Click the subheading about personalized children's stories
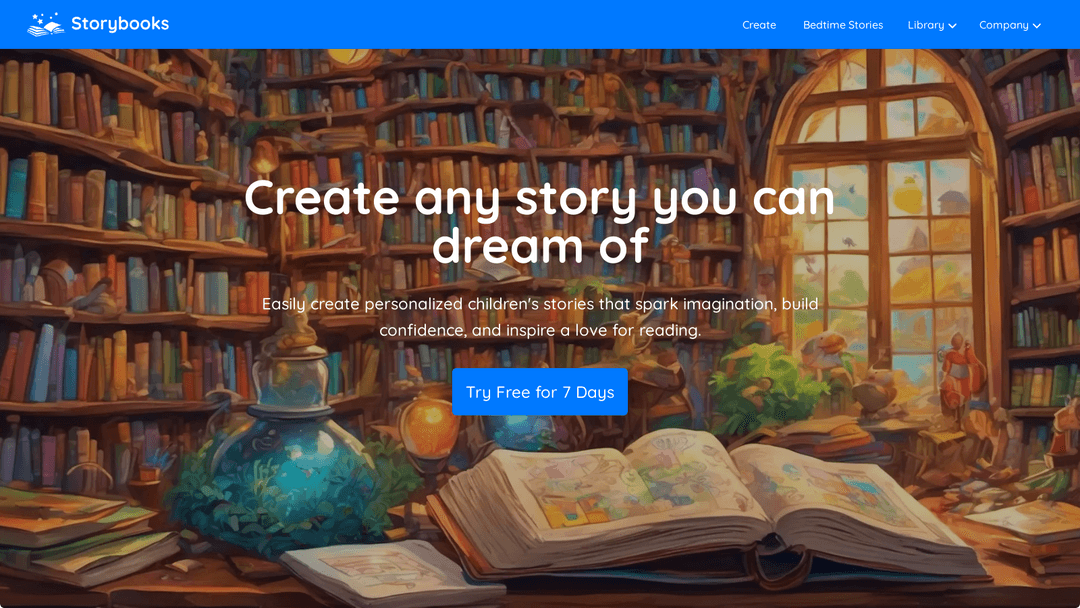The width and height of the screenshot is (1080, 608). pyautogui.click(x=539, y=317)
